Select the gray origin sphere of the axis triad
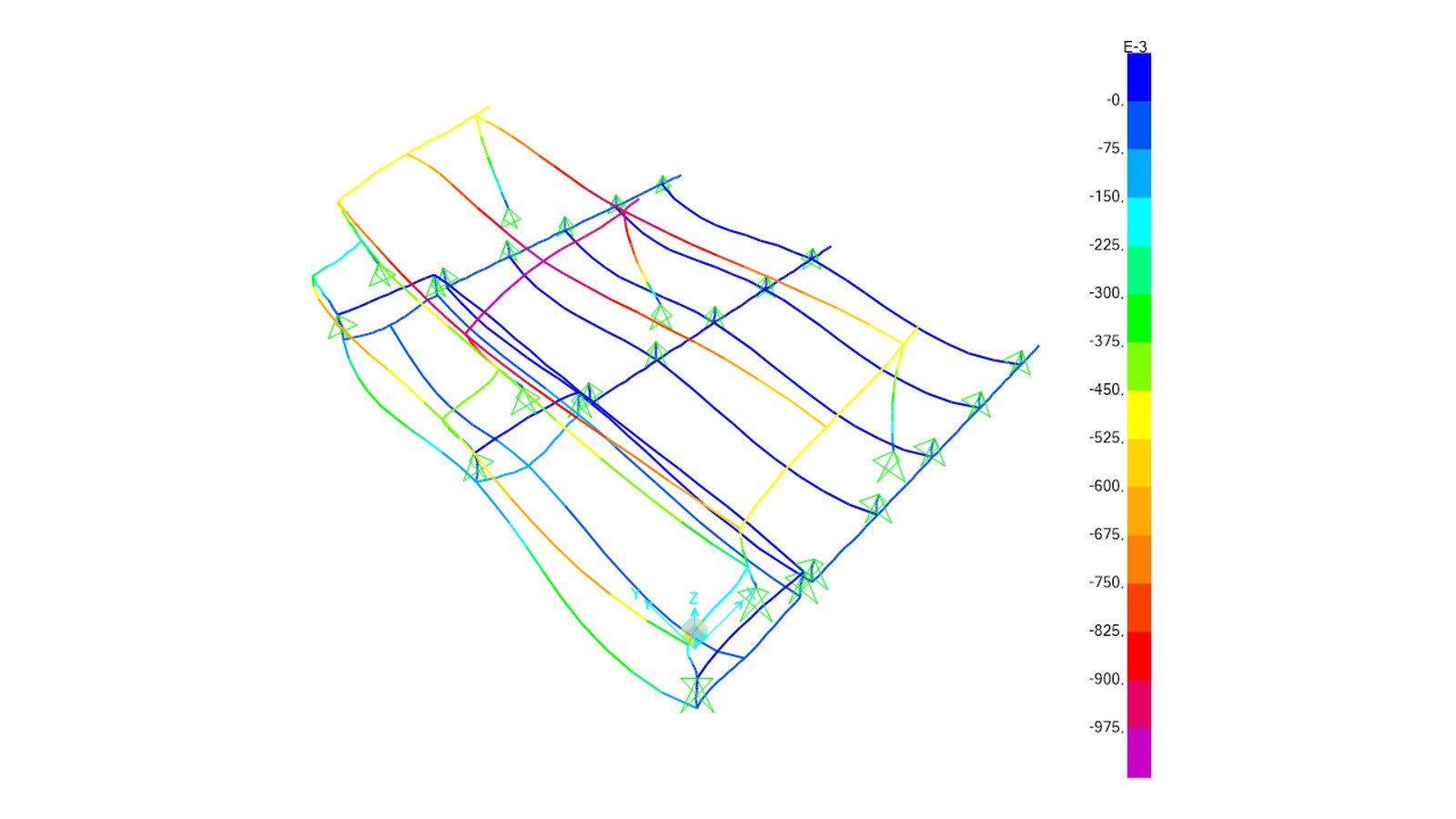This screenshot has height=819, width=1456. tap(693, 631)
